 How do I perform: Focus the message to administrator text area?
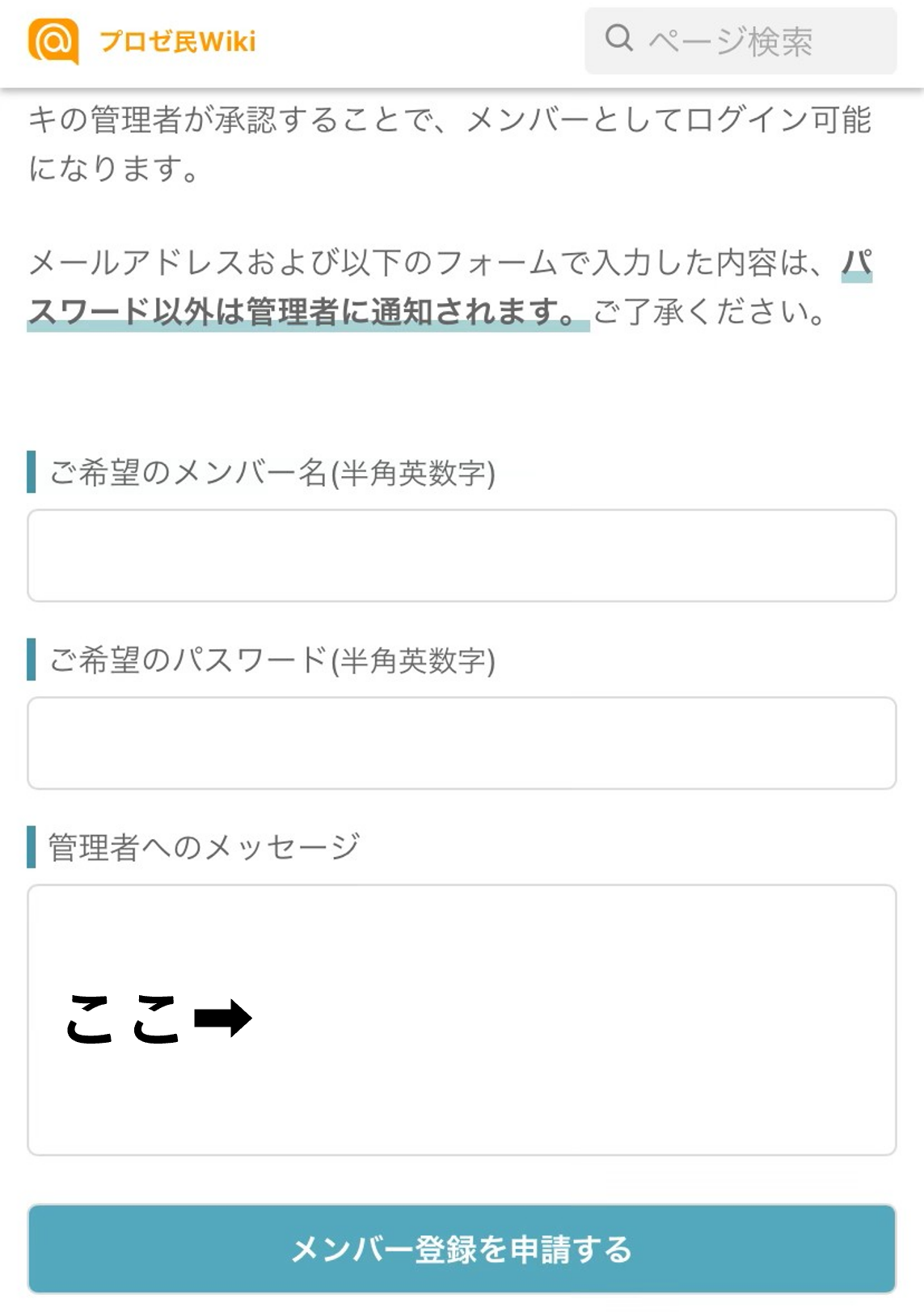462,1020
